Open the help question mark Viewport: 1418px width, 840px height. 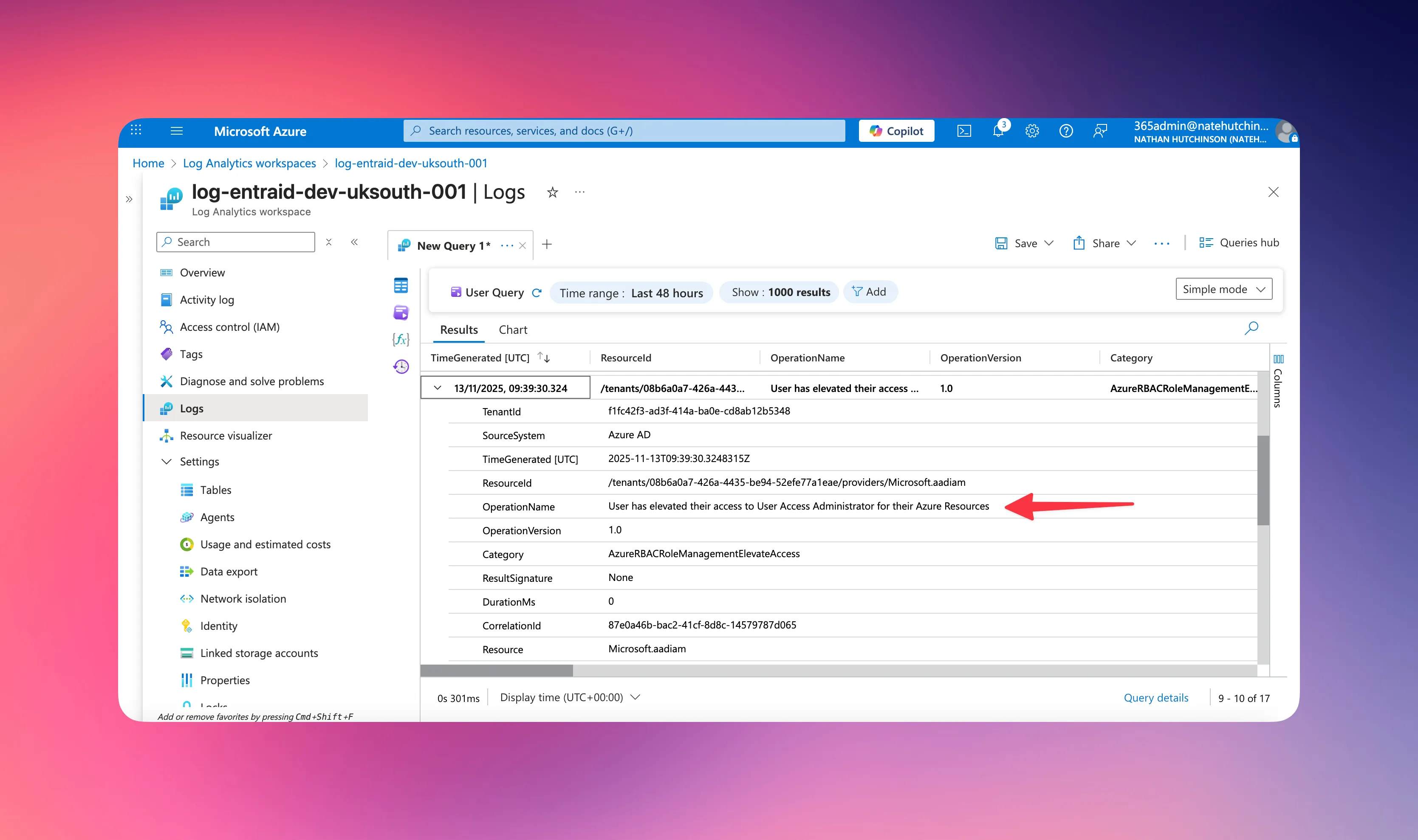[x=1066, y=131]
